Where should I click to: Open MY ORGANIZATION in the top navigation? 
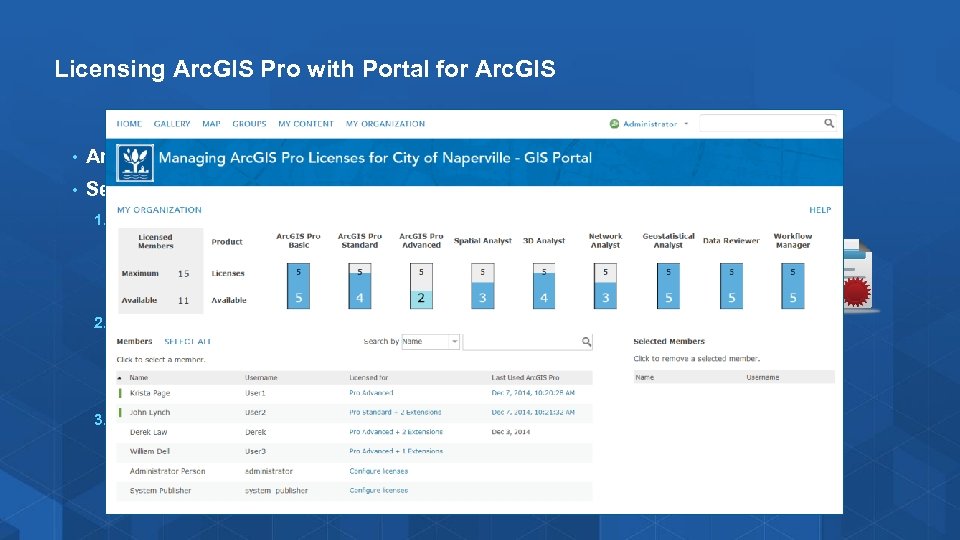(x=385, y=124)
